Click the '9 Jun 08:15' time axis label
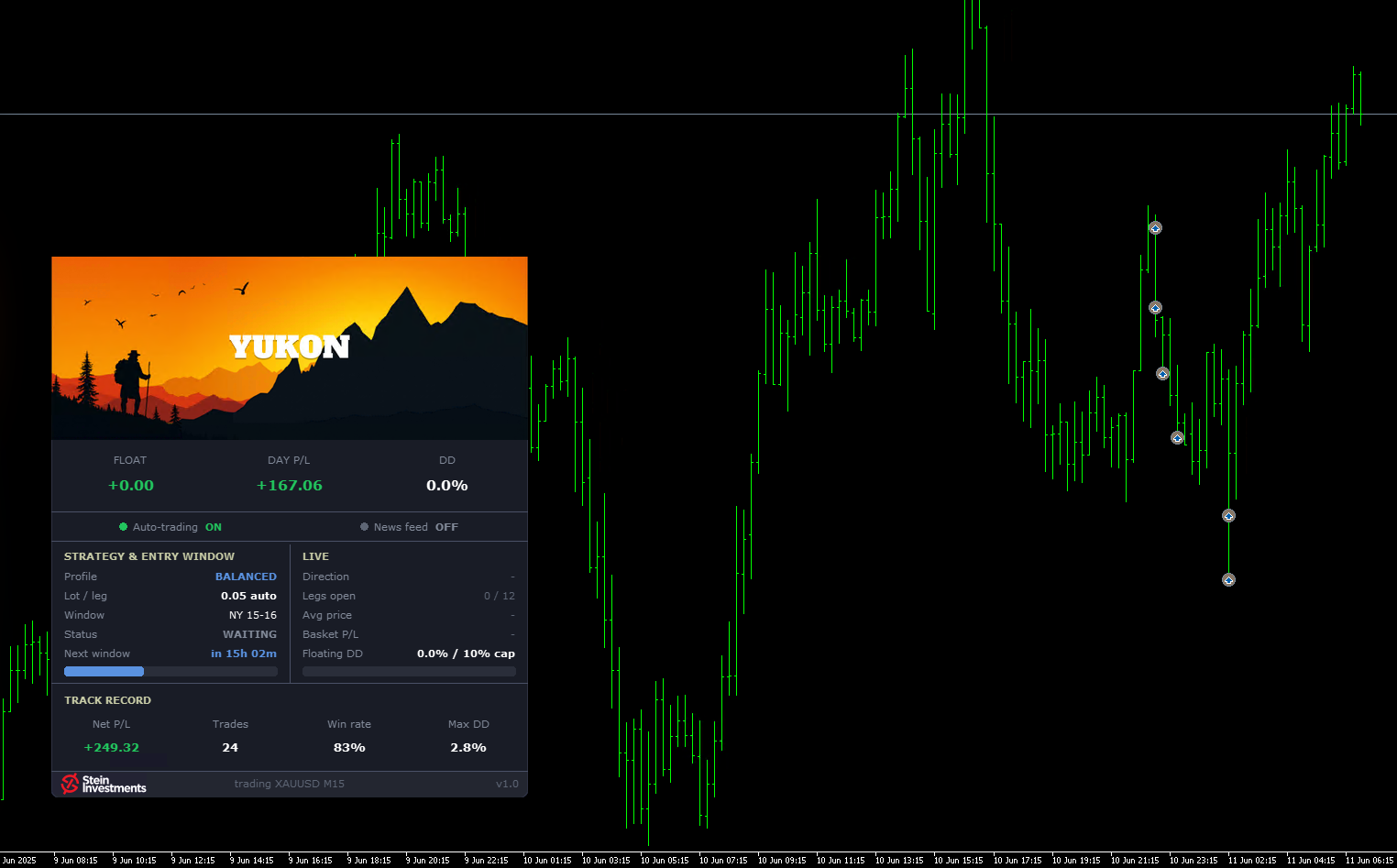This screenshot has width=1397, height=868. point(76,861)
